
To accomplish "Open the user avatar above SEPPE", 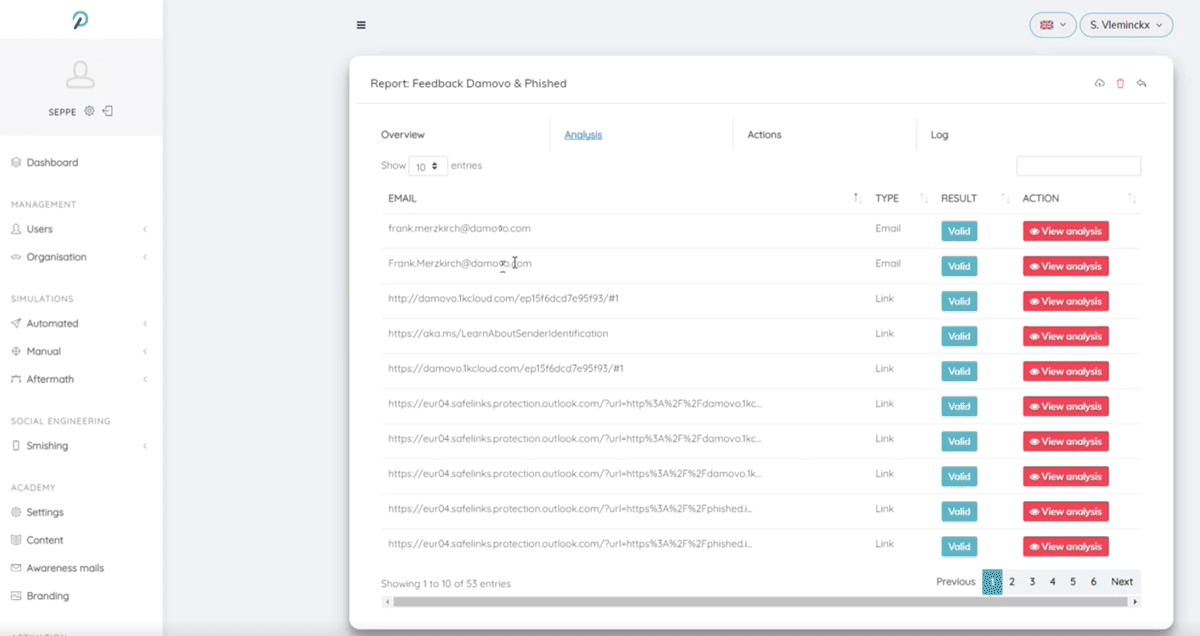I will tap(80, 74).
